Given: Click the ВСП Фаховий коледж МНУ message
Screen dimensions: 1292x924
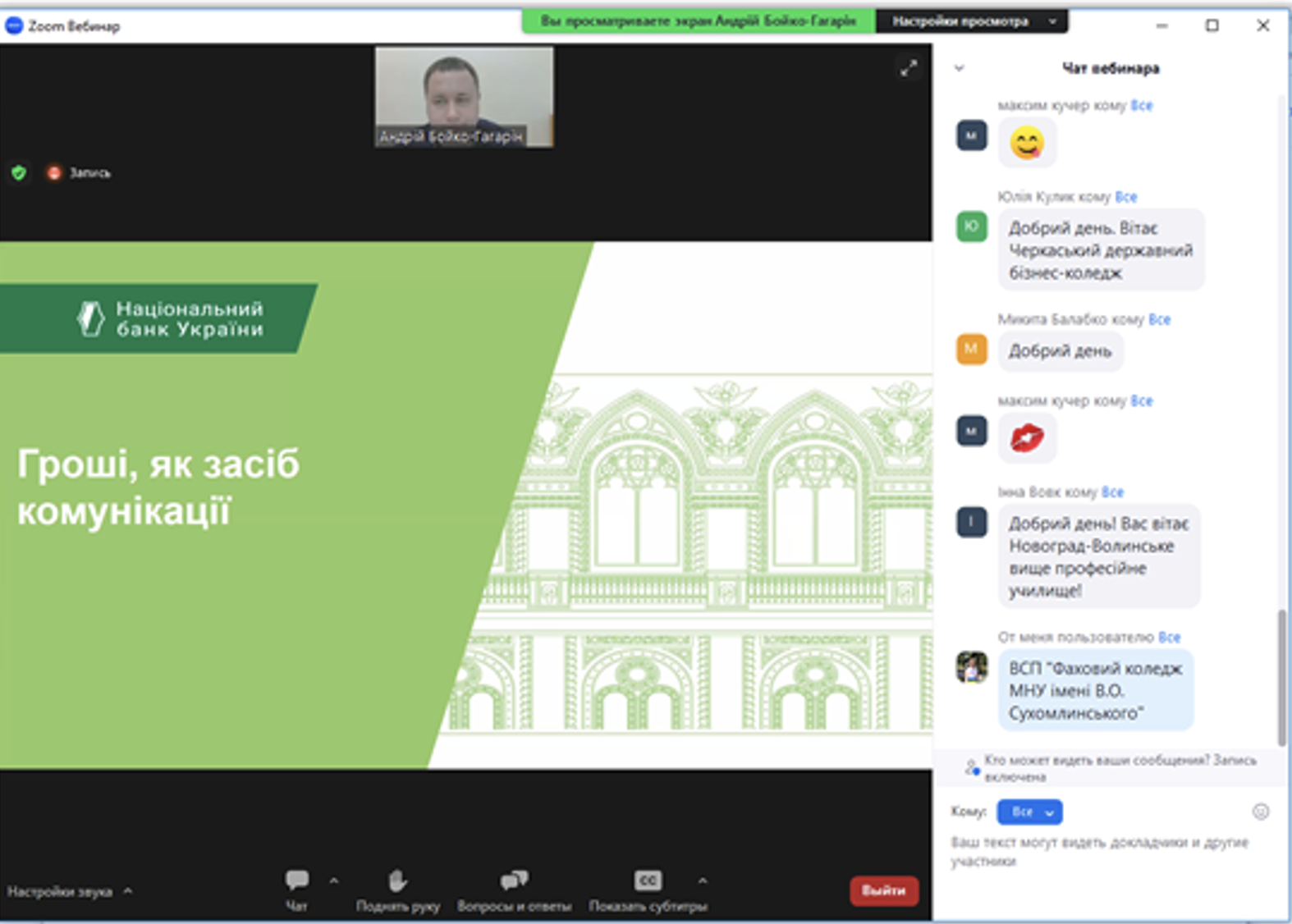Looking at the screenshot, I should (x=1096, y=690).
